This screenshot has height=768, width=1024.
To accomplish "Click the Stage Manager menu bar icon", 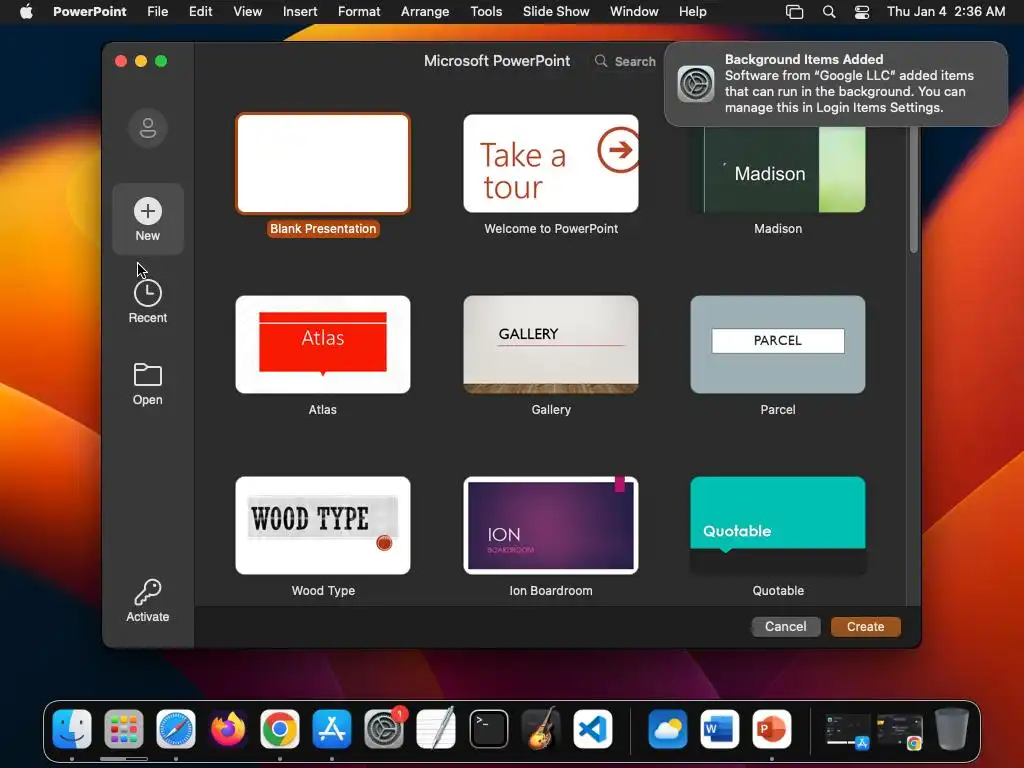I will [794, 12].
